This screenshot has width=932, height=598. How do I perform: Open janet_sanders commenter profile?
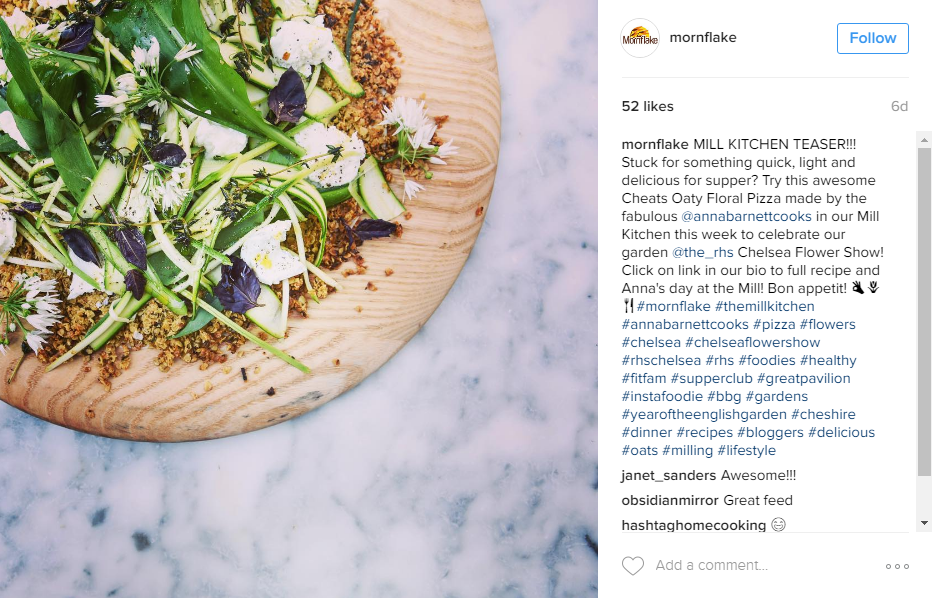point(669,476)
